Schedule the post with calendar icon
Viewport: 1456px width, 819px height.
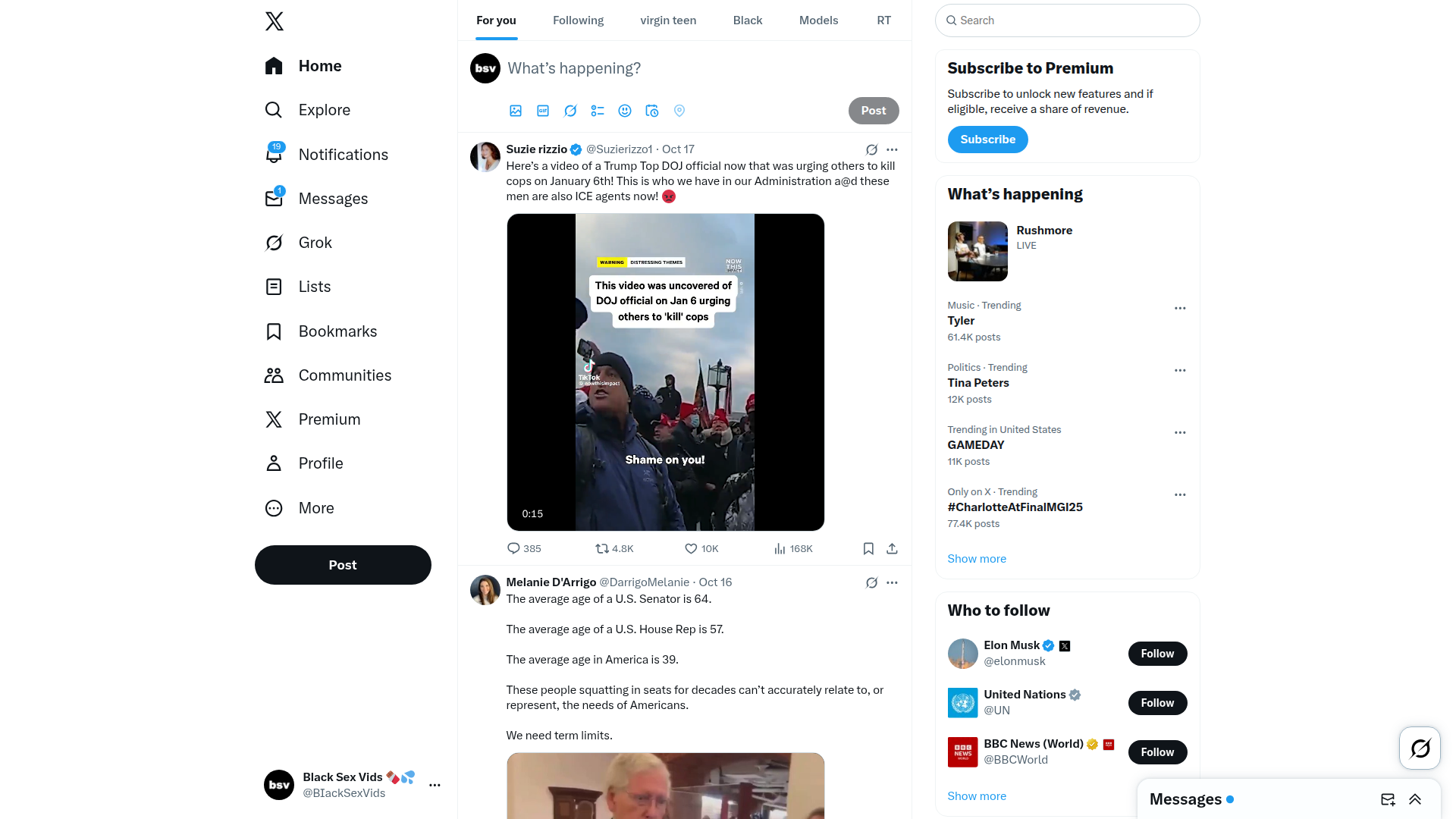pyautogui.click(x=652, y=111)
